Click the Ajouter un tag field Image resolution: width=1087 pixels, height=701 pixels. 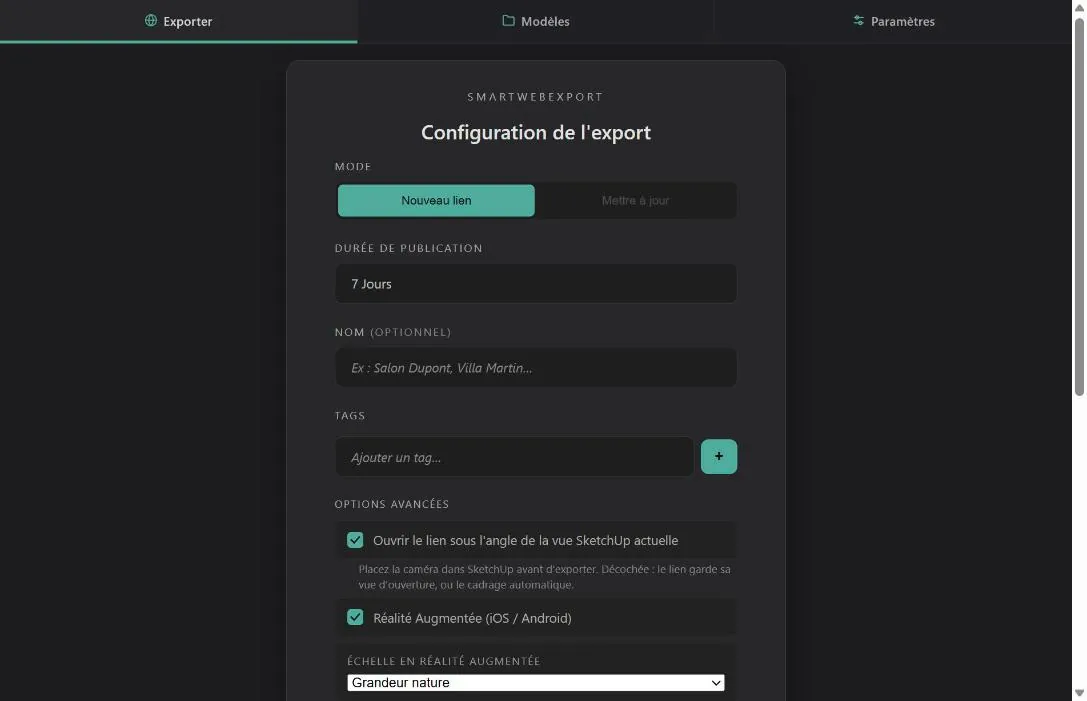tap(514, 457)
